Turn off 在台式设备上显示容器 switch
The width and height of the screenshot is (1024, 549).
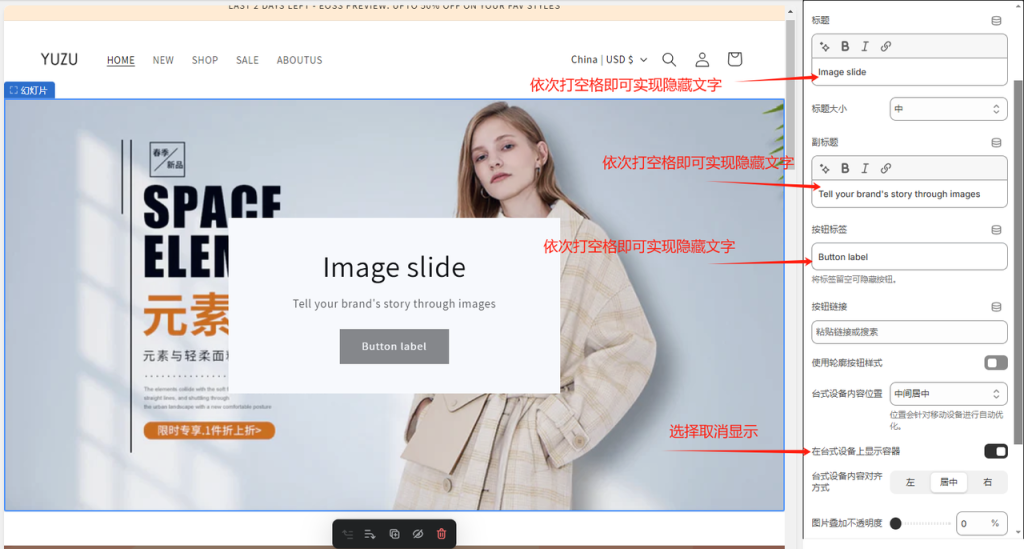pos(996,451)
